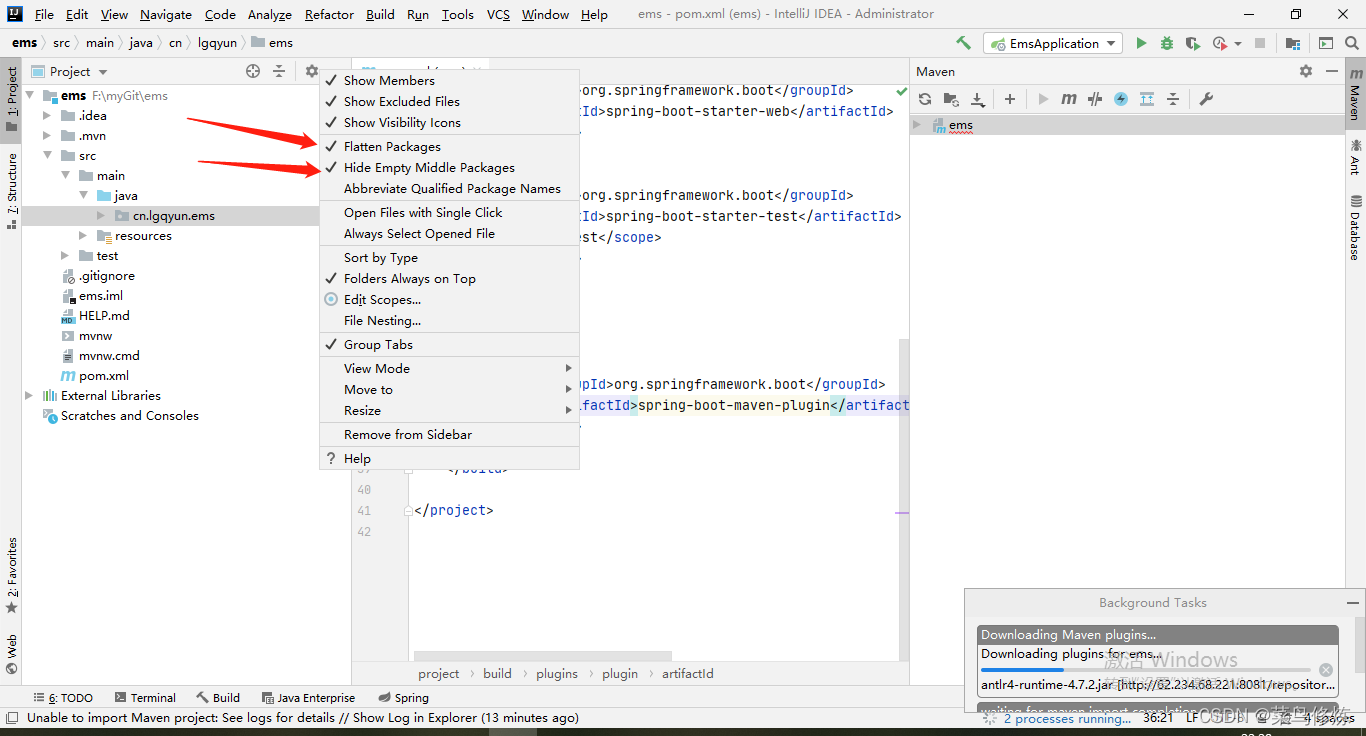Open the Navigate menu
Screen dimensions: 1366x736
coord(166,14)
